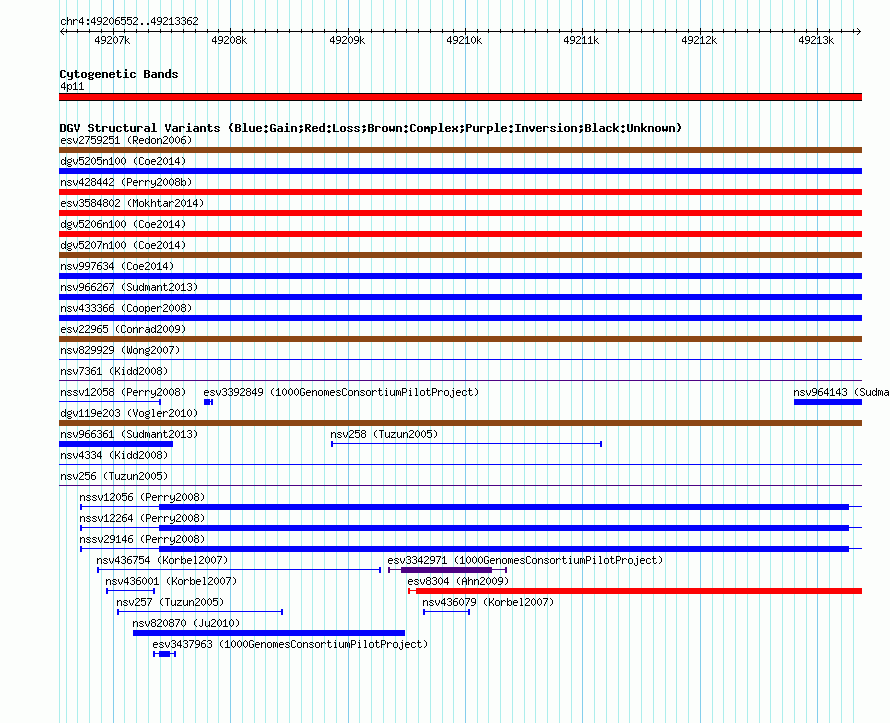Open esv8304 (Ahn2009) label
890x723 pixels.
point(458,581)
